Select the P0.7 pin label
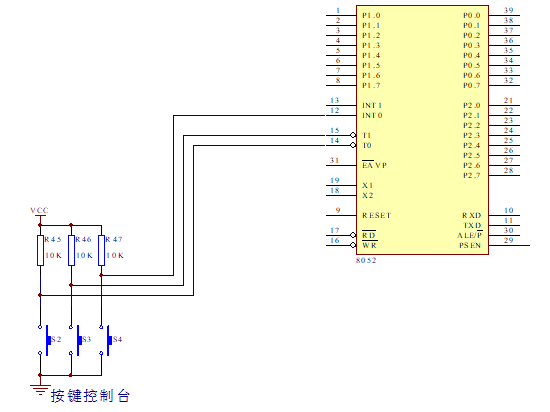Viewport: 550px width, 412px height. [471, 85]
